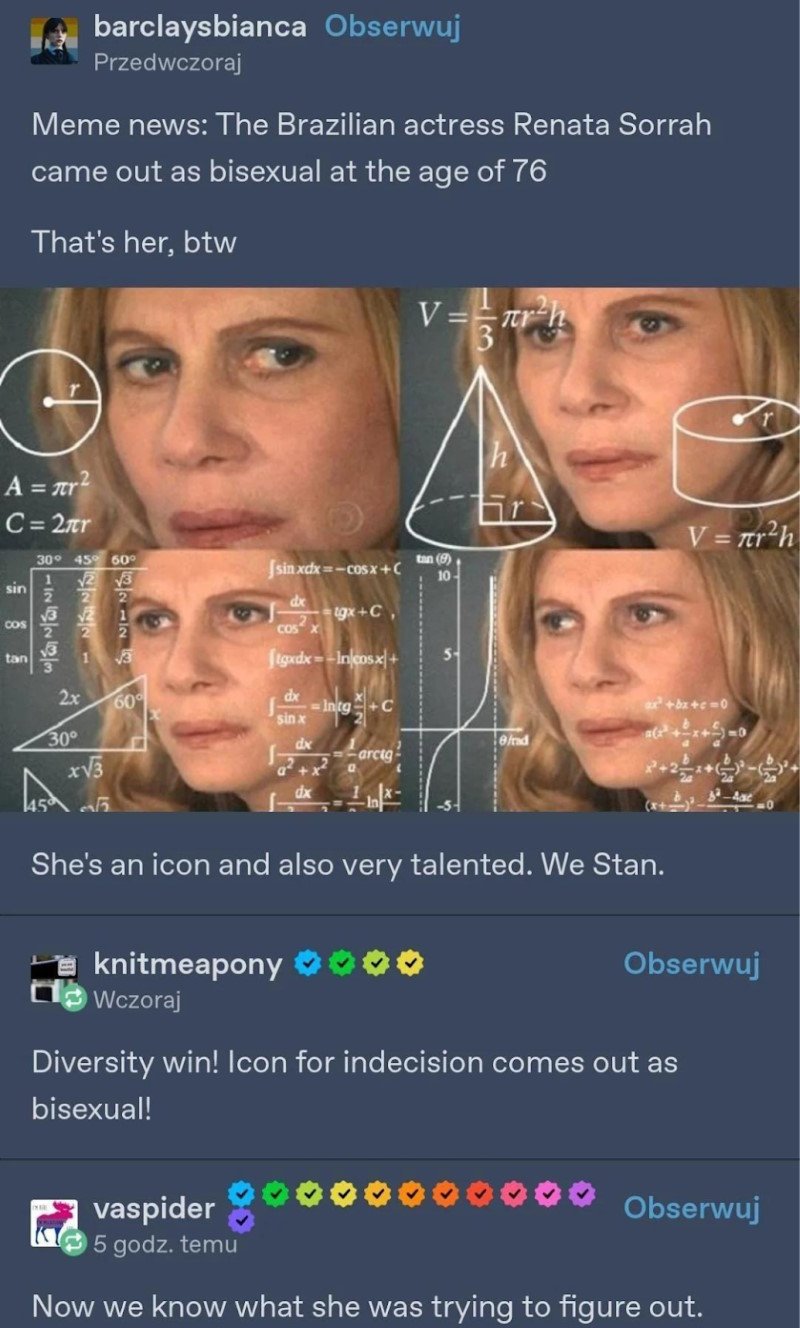The width and height of the screenshot is (800, 1328).
Task: Open barclaysbianca's profile avatar
Action: click(x=54, y=40)
